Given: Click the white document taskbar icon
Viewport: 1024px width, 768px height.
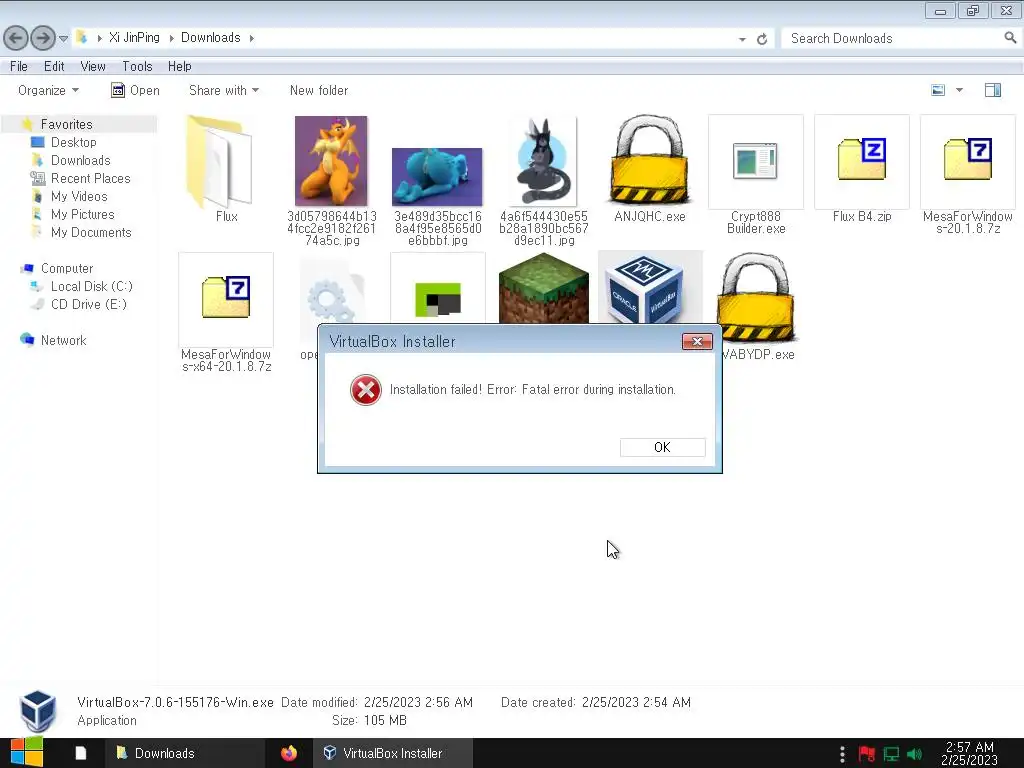Looking at the screenshot, I should click(80, 753).
